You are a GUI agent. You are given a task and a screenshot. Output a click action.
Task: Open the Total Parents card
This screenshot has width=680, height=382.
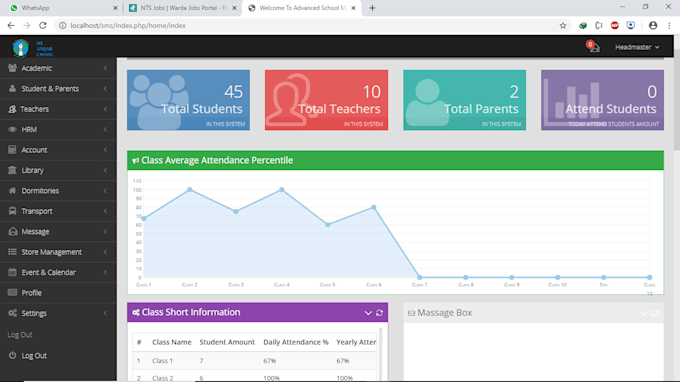[464, 100]
